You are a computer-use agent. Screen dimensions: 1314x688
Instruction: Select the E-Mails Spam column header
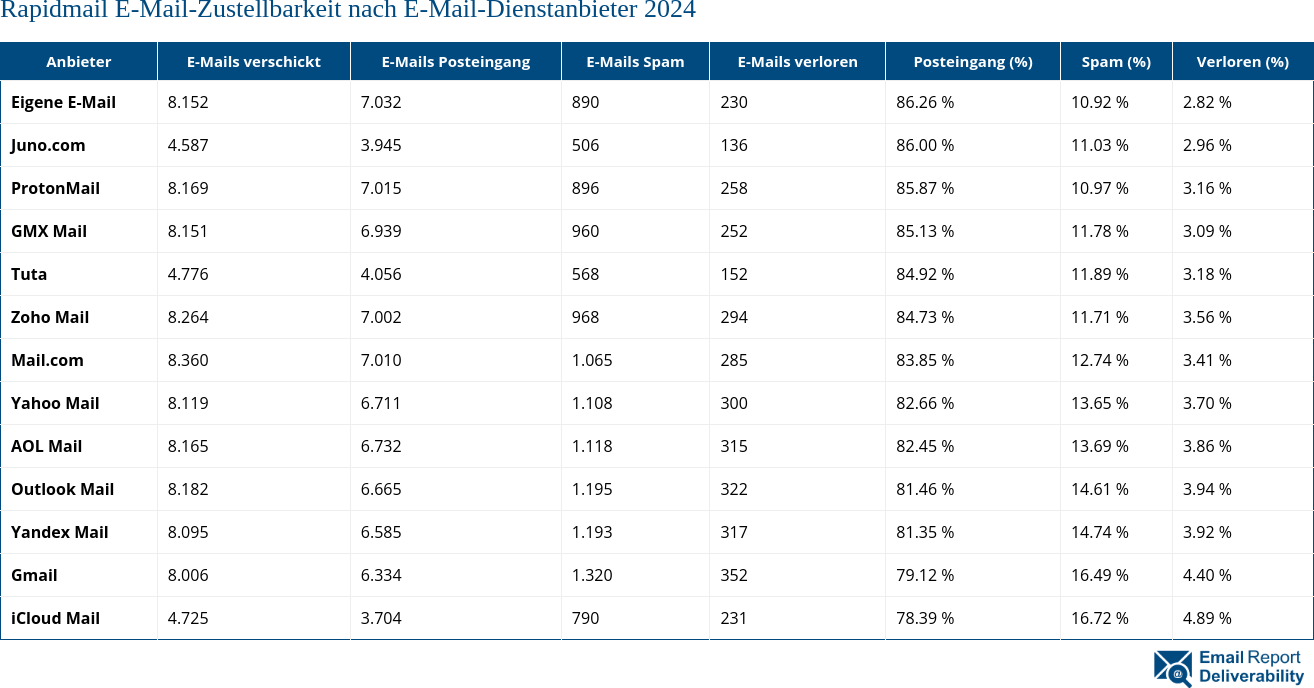[x=634, y=61]
